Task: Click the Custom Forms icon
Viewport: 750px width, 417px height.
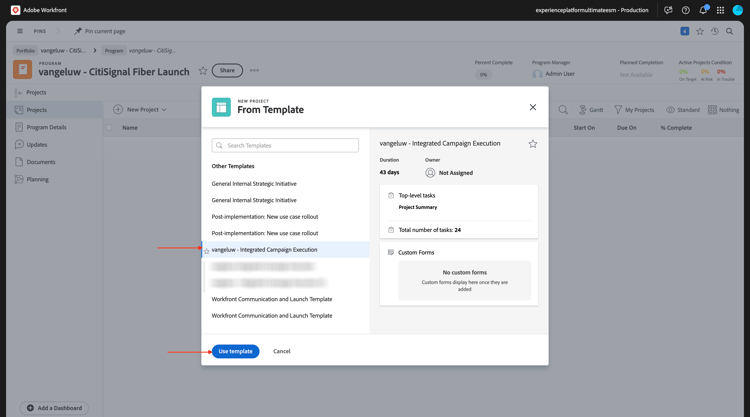Action: (x=391, y=252)
